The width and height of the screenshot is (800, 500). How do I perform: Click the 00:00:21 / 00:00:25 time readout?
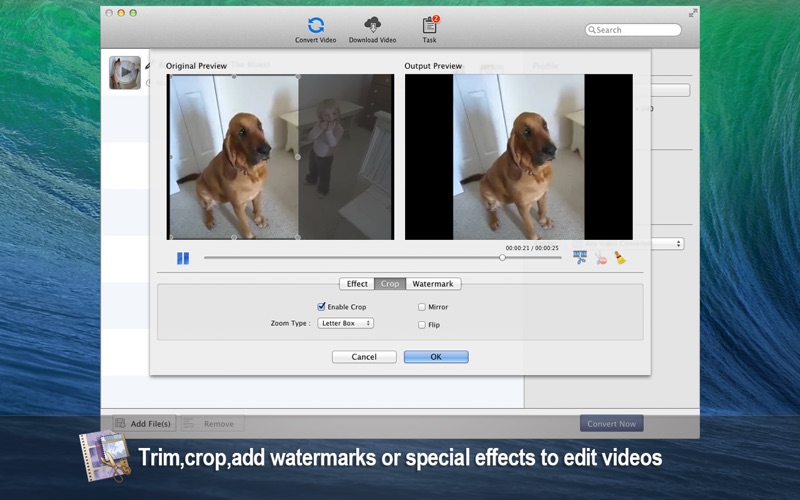[x=532, y=248]
